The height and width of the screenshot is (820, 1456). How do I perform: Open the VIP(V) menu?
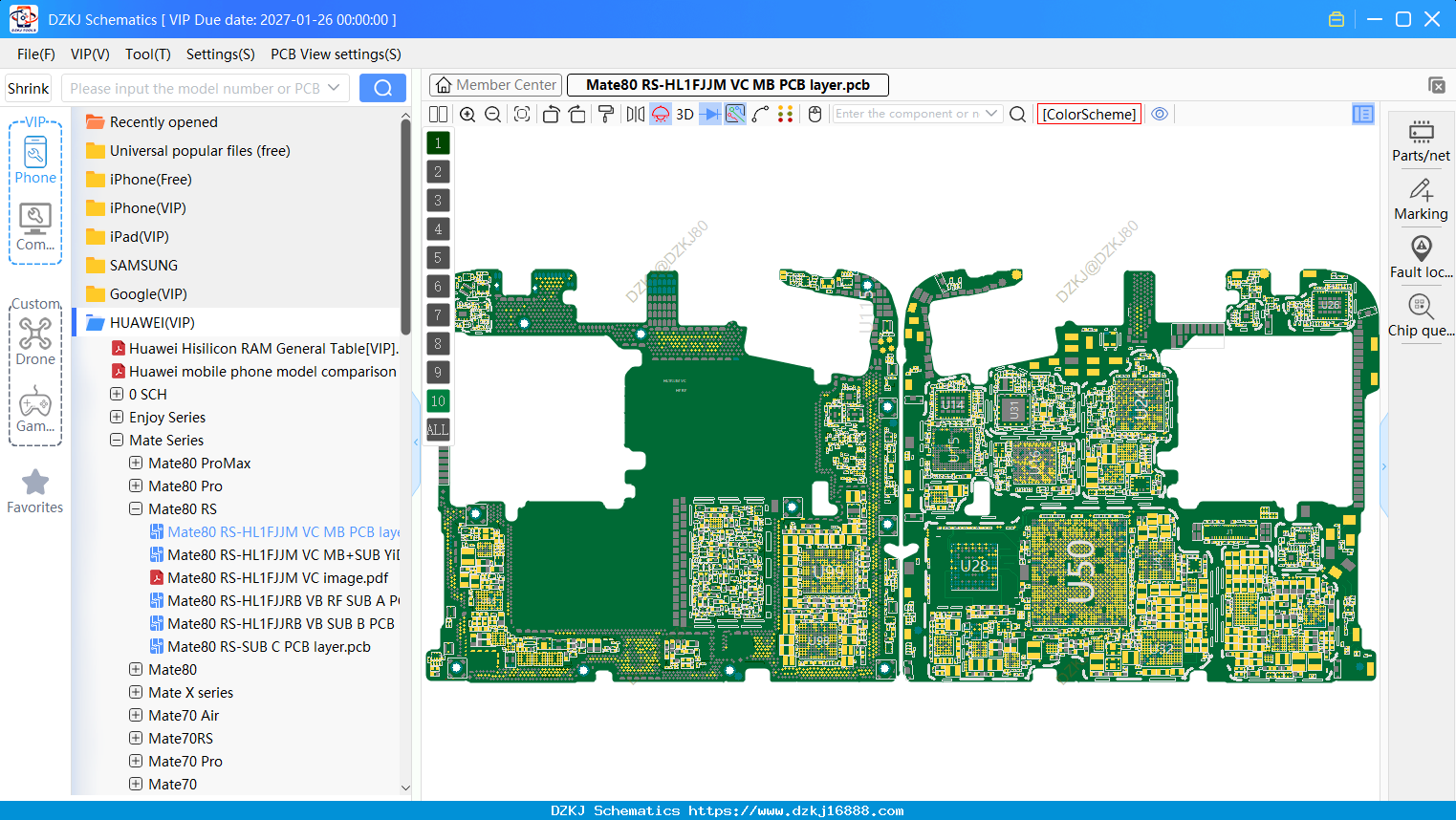pos(90,54)
